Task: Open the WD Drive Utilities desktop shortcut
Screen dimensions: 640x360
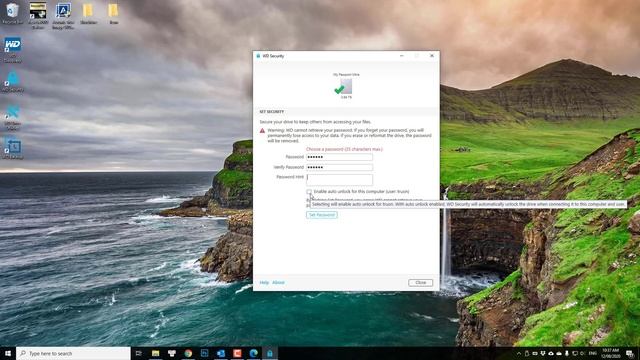Action: point(12,118)
